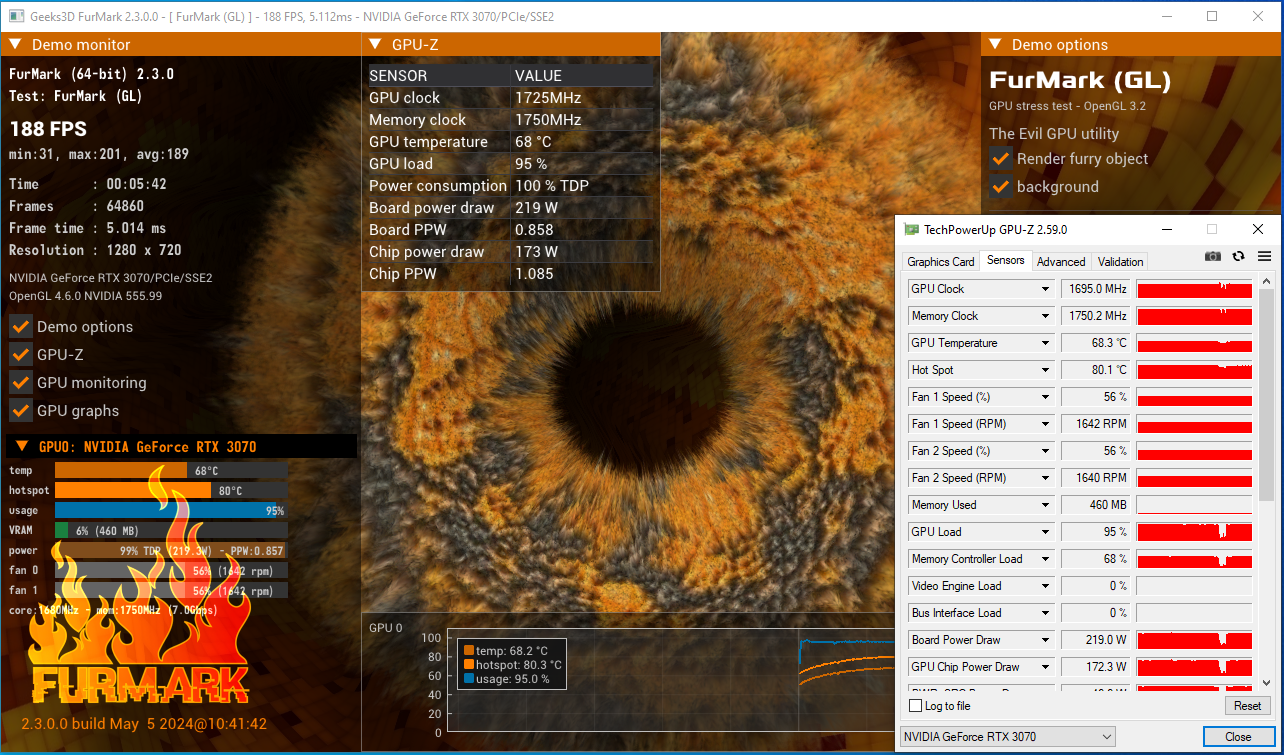1284x755 pixels.
Task: Click the FurMark window title bar icon
Action: (x=16, y=17)
